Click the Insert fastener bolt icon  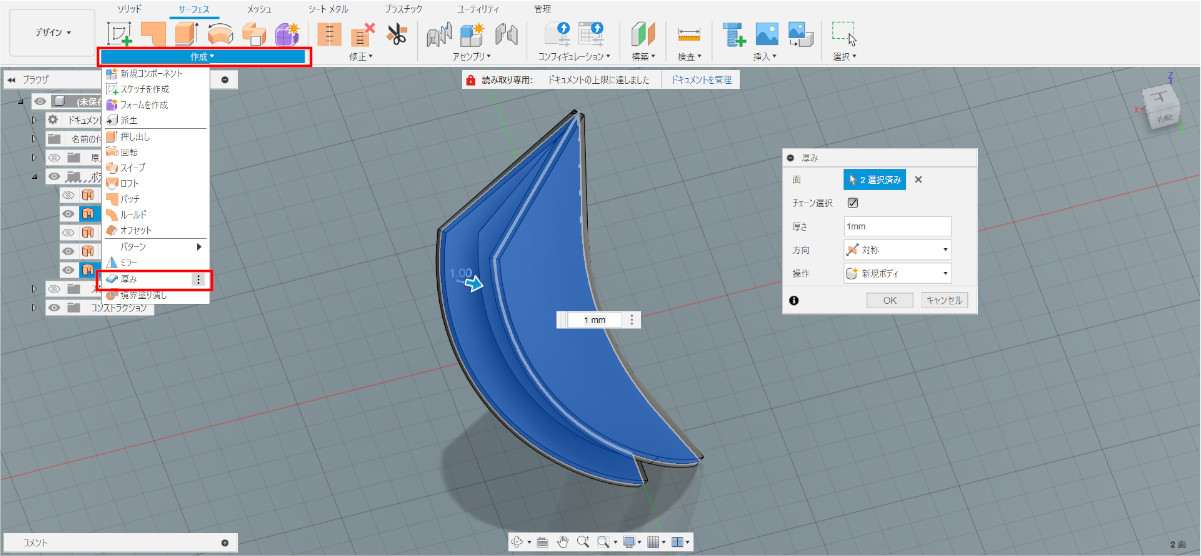tap(735, 34)
